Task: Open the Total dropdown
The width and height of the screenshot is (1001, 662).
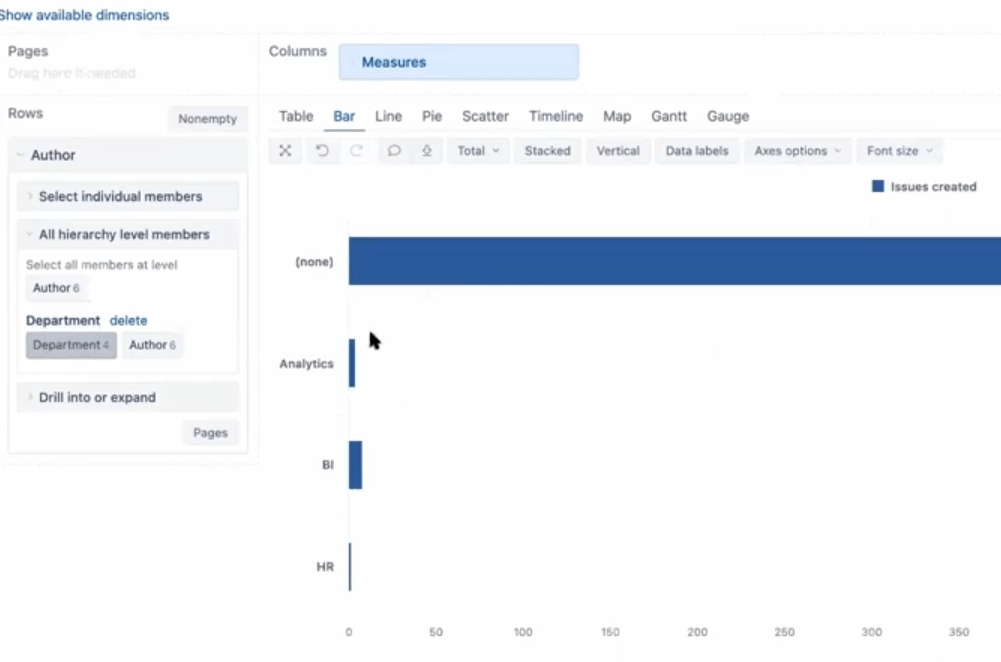Action: click(478, 151)
